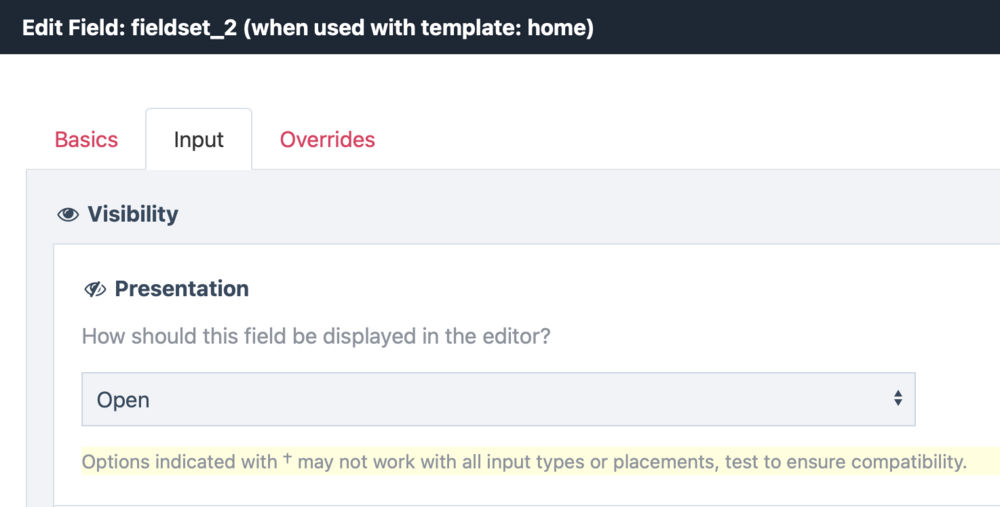Image resolution: width=1000 pixels, height=507 pixels.
Task: Click the dagger symbol in the yellow note
Action: coord(288,459)
